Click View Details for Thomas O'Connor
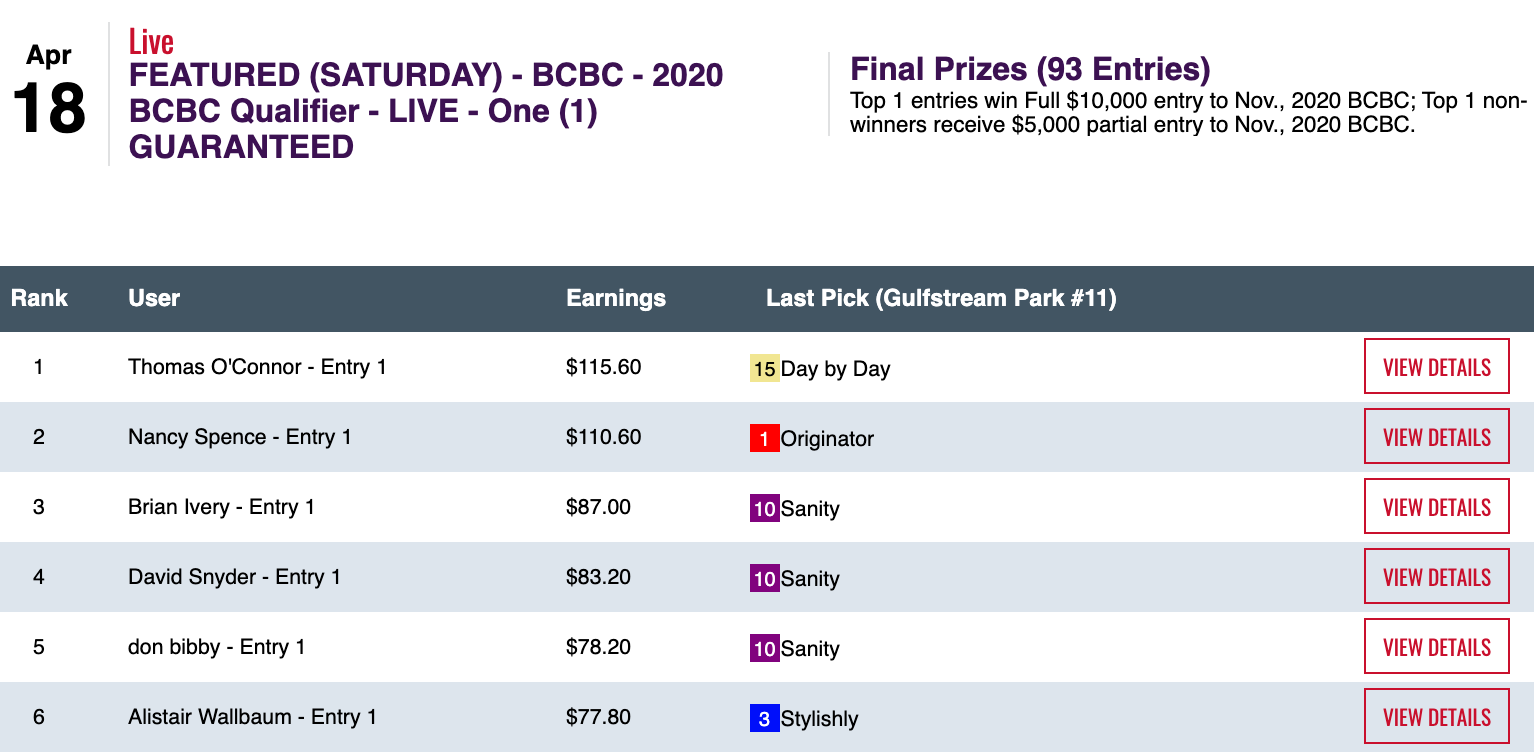1534x752 pixels. (1436, 367)
